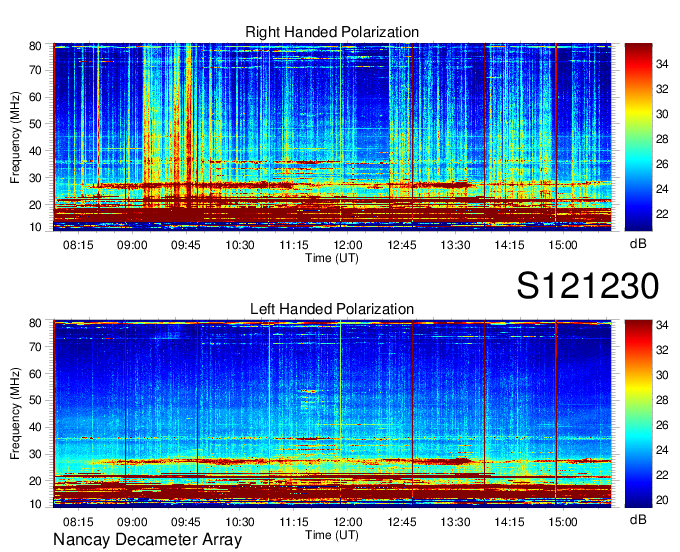Click the 09:45 tick under the left-handed plot

(x=186, y=522)
